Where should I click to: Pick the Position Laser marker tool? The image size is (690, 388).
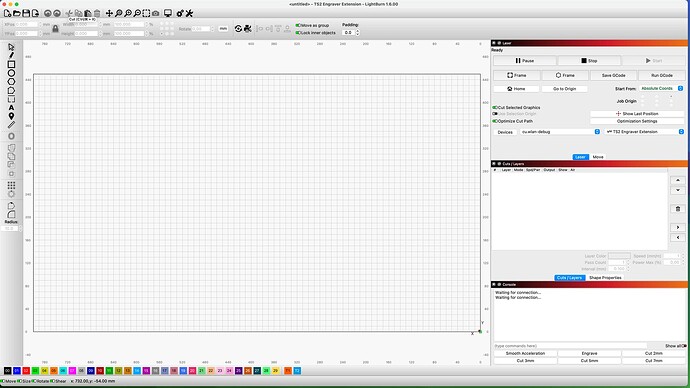[11, 116]
